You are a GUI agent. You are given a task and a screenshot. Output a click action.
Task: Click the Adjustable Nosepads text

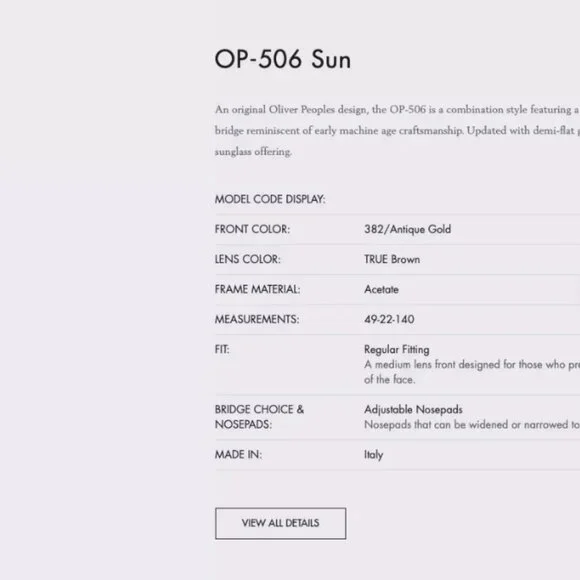(x=413, y=409)
